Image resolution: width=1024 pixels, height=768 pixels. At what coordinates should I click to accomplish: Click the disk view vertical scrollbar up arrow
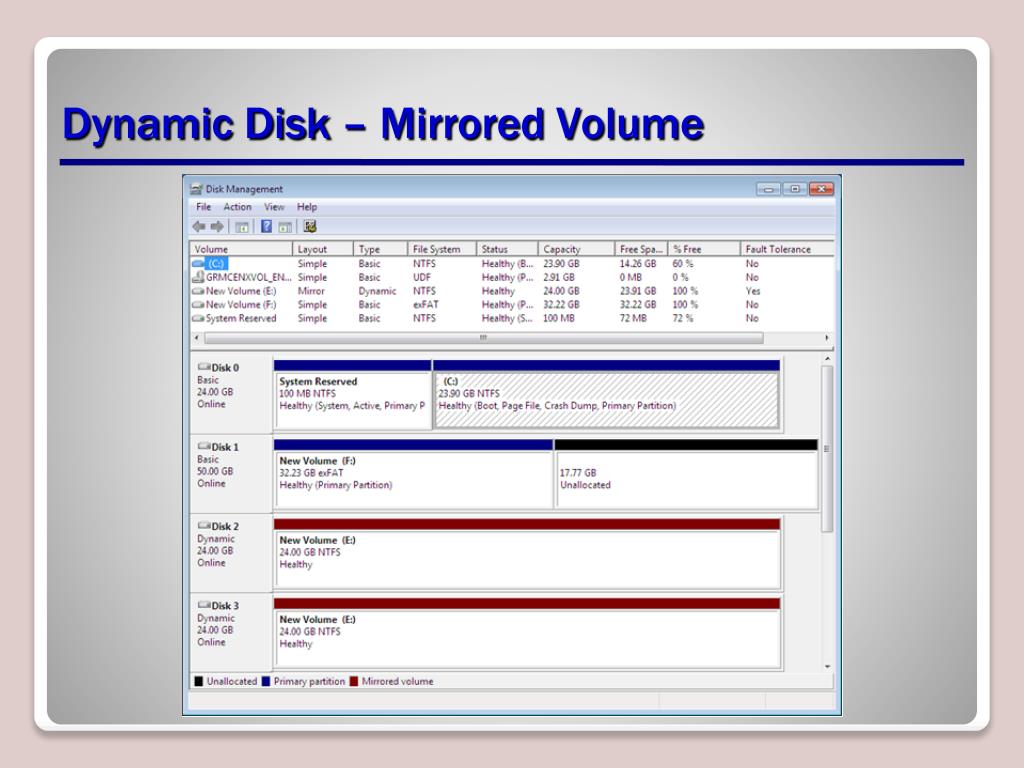coord(827,359)
